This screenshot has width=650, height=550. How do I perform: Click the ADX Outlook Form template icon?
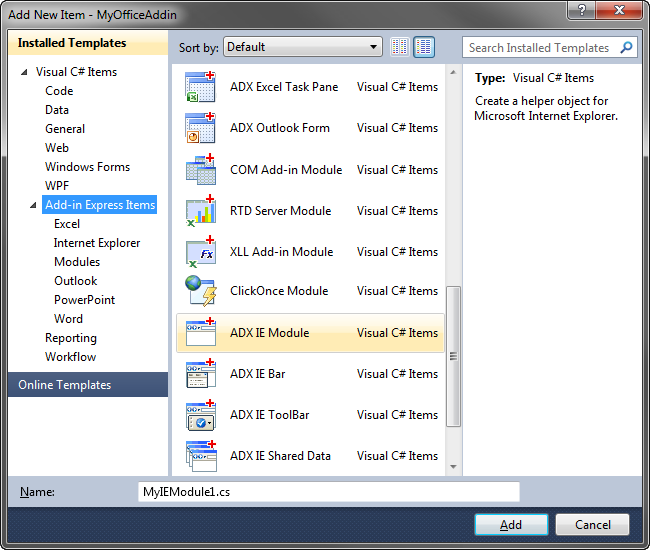coord(201,128)
